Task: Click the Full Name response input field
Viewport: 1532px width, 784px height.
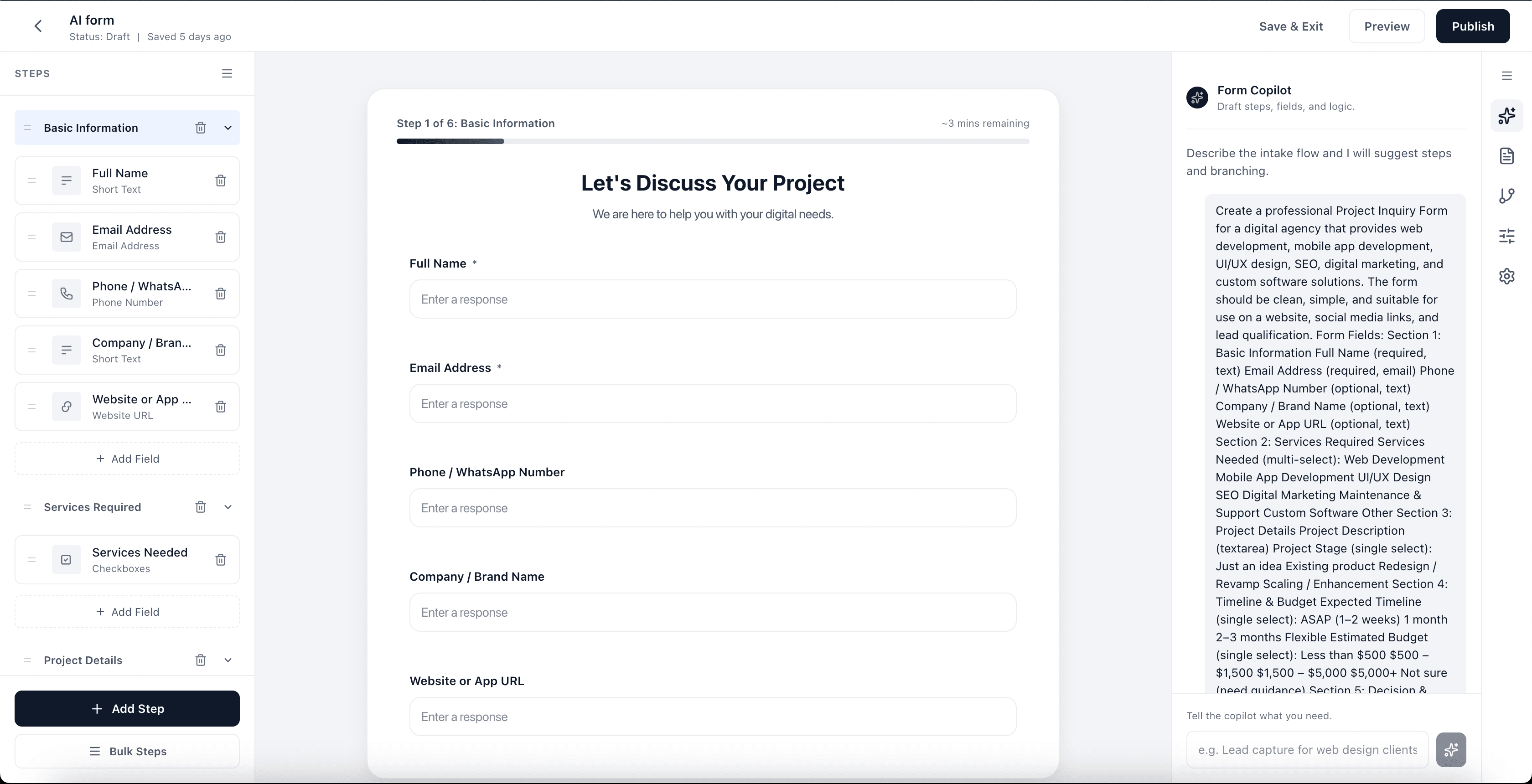Action: [x=712, y=299]
